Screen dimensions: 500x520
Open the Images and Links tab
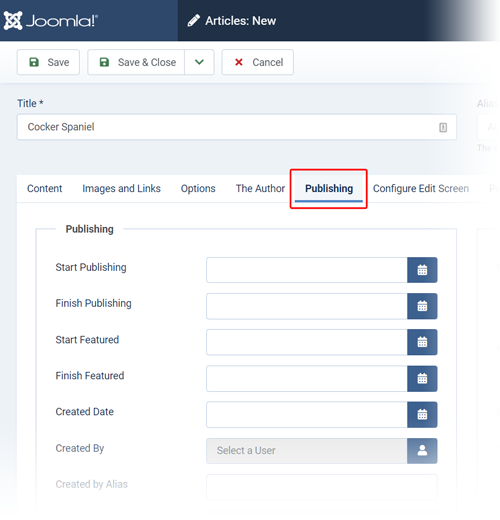pyautogui.click(x=121, y=188)
